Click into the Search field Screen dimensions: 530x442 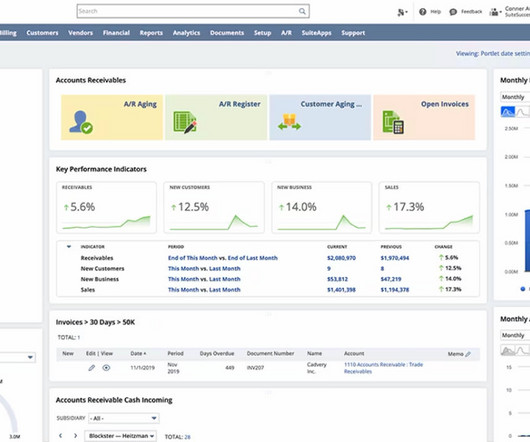click(188, 11)
